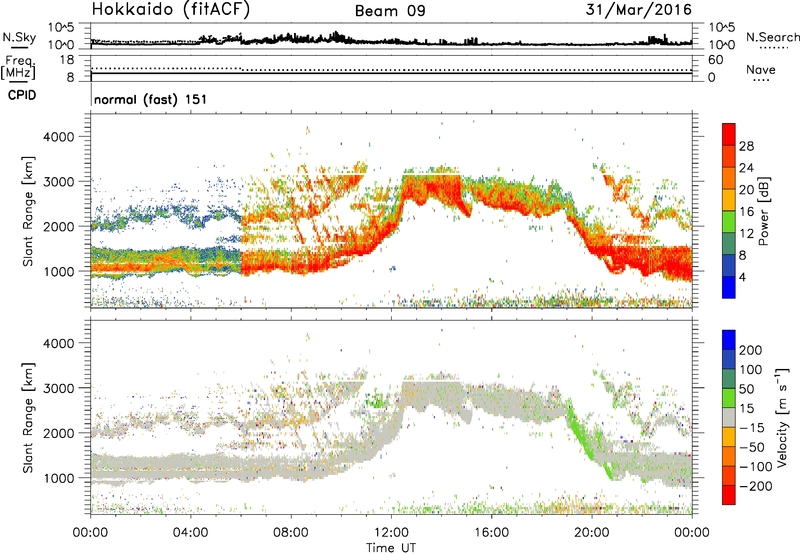800x554 pixels.
Task: Click Slant Range label of power panel
Action: tap(28, 211)
